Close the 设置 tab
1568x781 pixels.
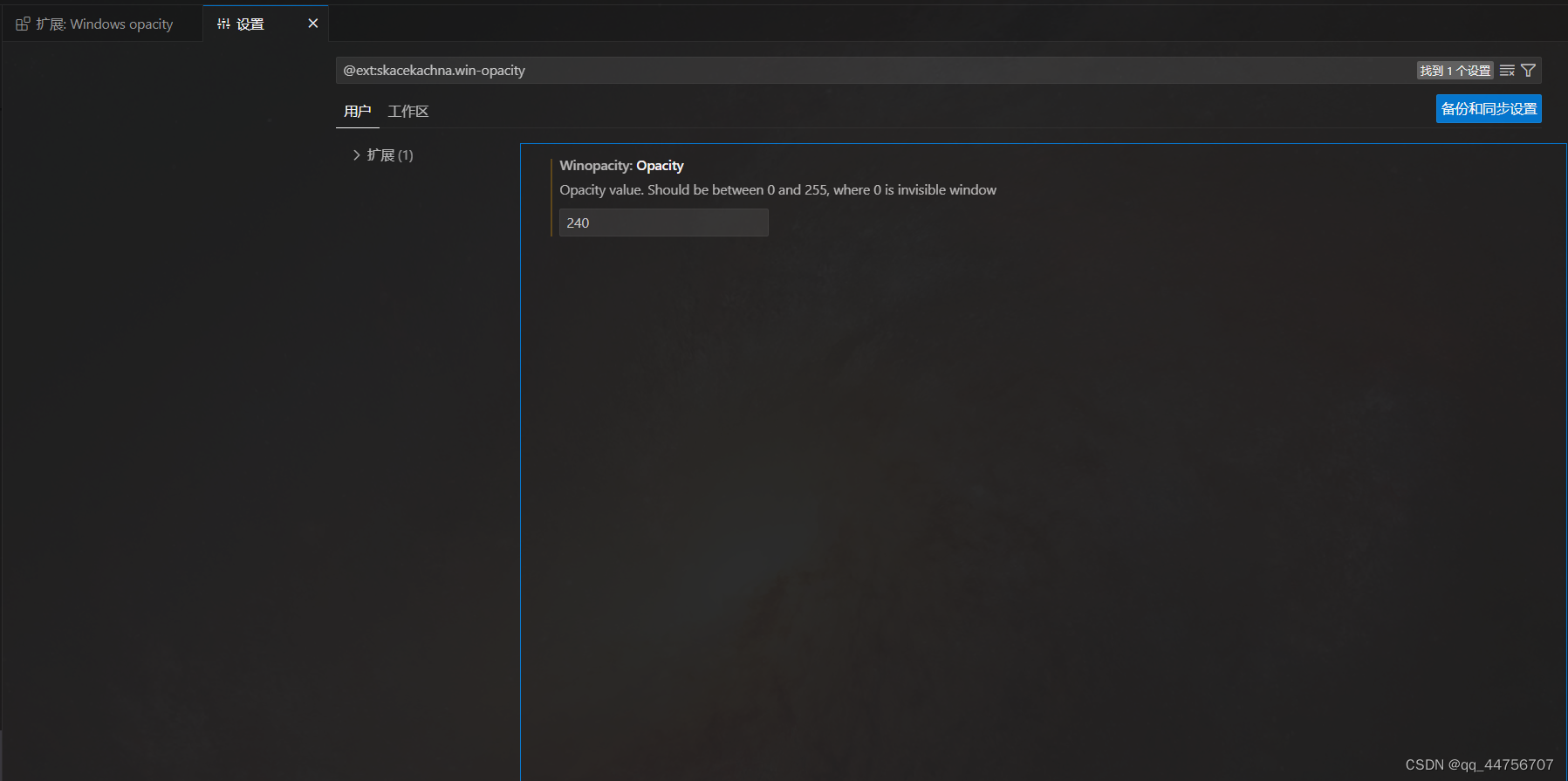[x=313, y=24]
